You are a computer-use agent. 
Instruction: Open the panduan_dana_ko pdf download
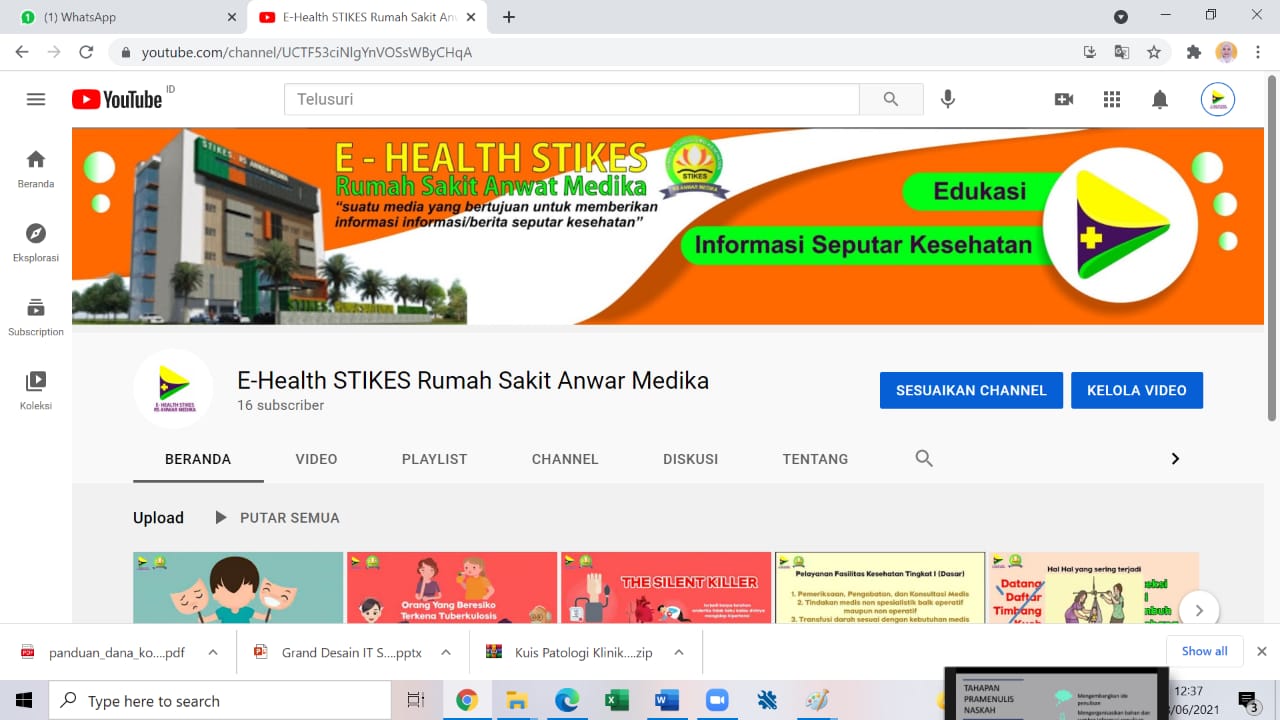[104, 652]
